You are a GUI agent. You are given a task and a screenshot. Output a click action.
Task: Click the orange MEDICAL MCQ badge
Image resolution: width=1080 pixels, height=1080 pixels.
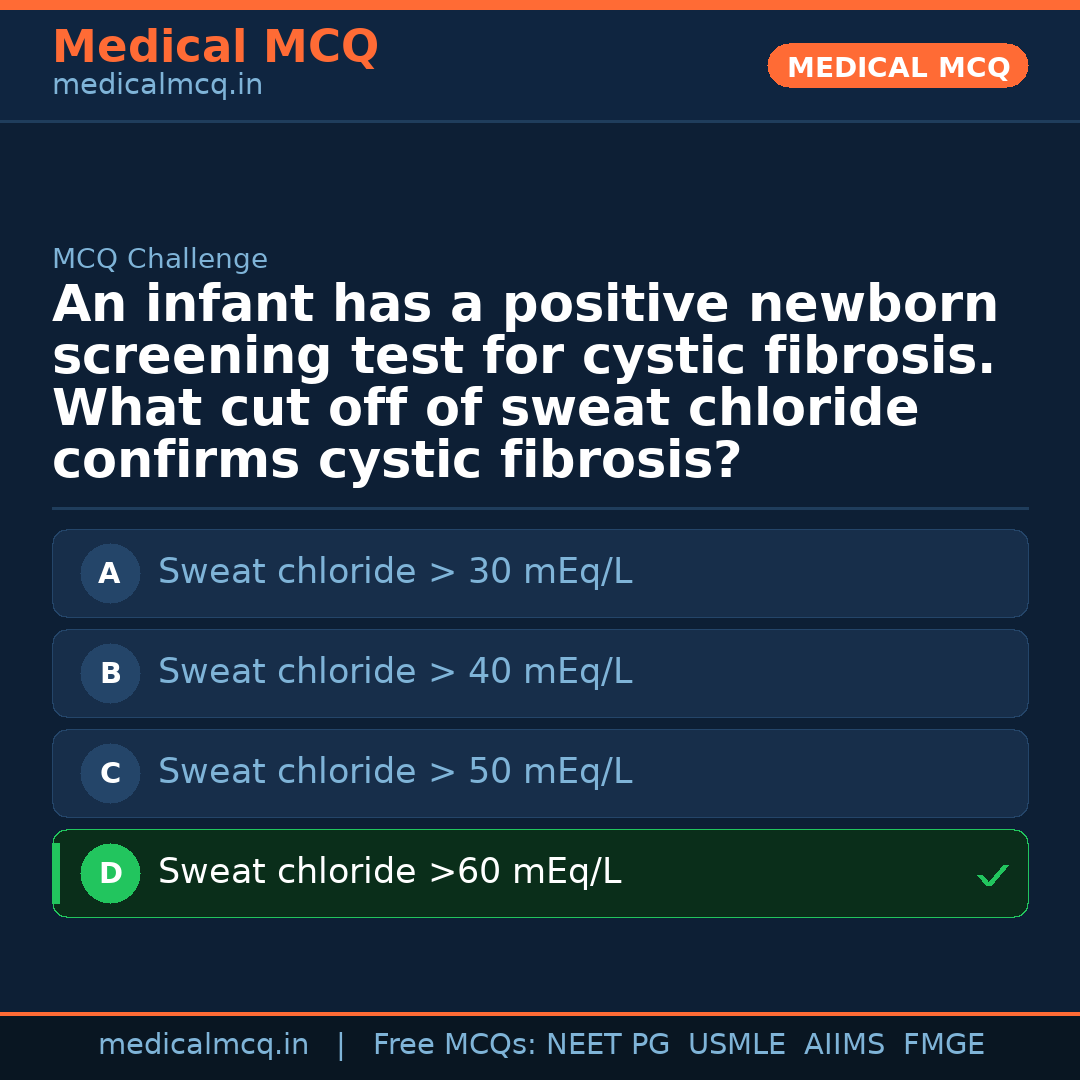coord(897,67)
